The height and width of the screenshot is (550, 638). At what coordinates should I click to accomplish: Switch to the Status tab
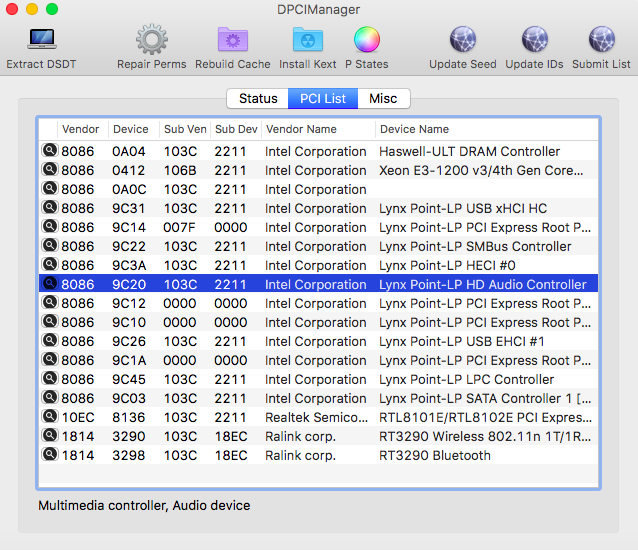click(257, 99)
